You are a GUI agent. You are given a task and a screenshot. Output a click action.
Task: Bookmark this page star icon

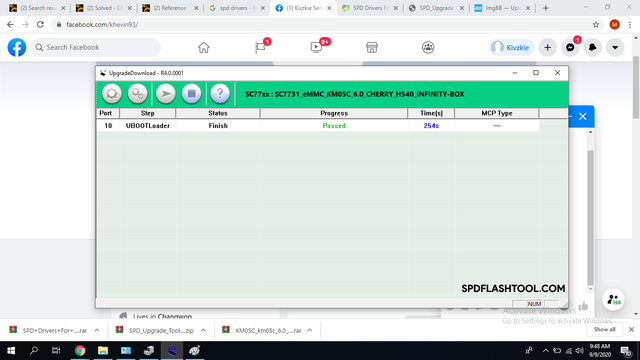(596, 24)
